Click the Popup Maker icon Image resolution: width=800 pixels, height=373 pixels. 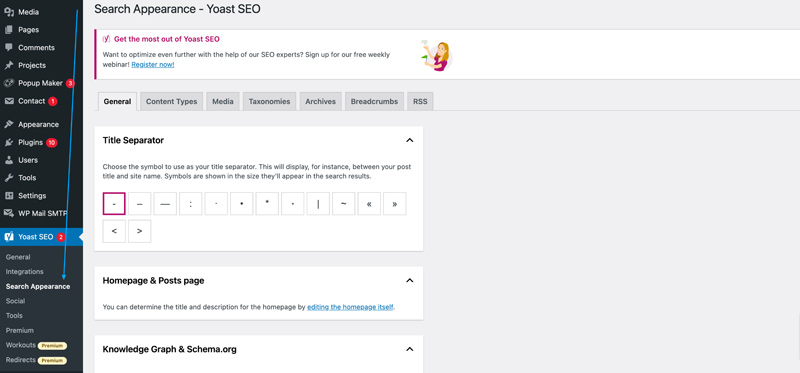click(9, 83)
